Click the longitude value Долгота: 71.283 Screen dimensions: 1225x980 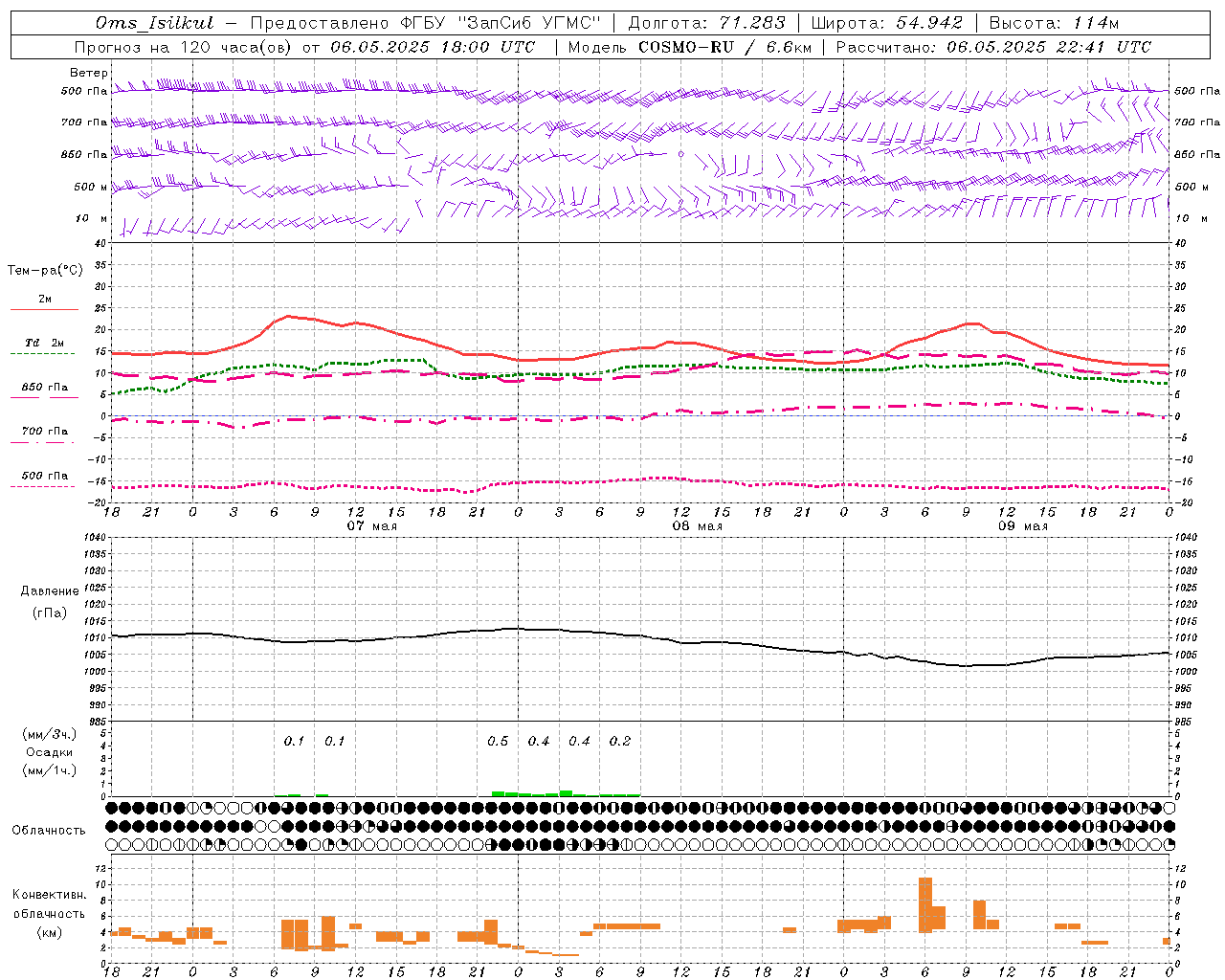pos(706,23)
